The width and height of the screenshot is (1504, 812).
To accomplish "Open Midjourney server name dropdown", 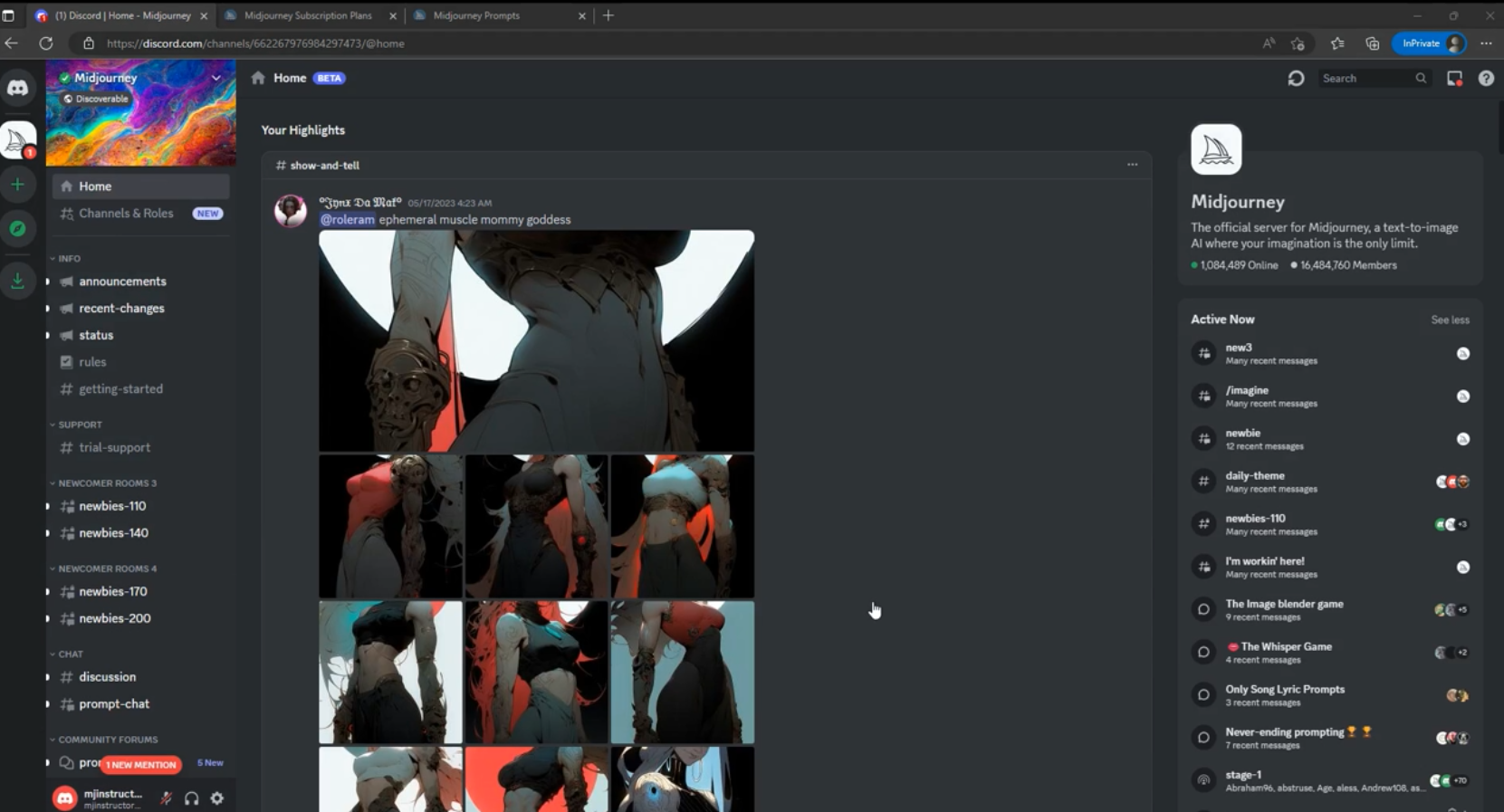I will click(x=216, y=79).
